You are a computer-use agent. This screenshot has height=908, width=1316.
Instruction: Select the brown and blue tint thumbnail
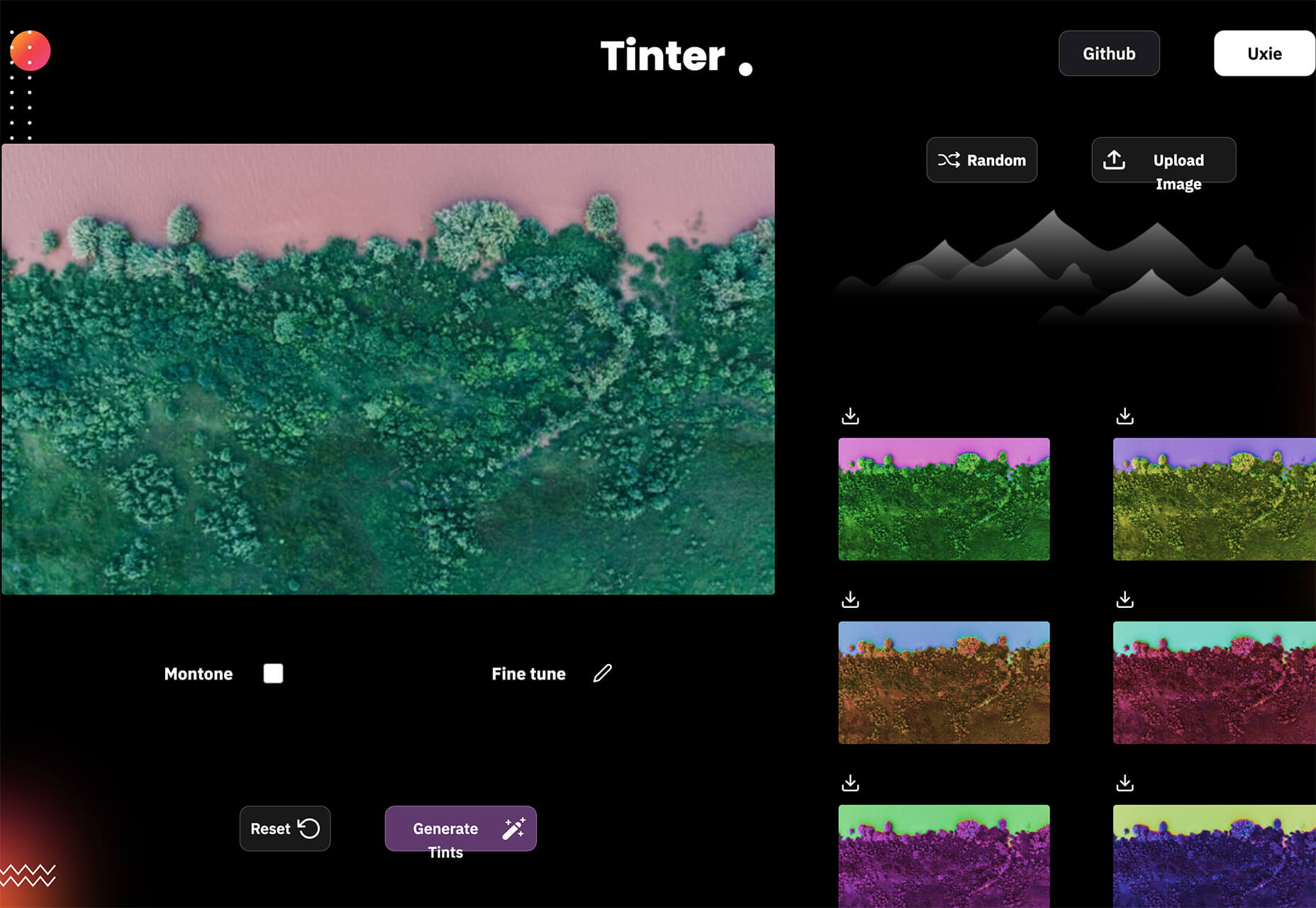[944, 682]
